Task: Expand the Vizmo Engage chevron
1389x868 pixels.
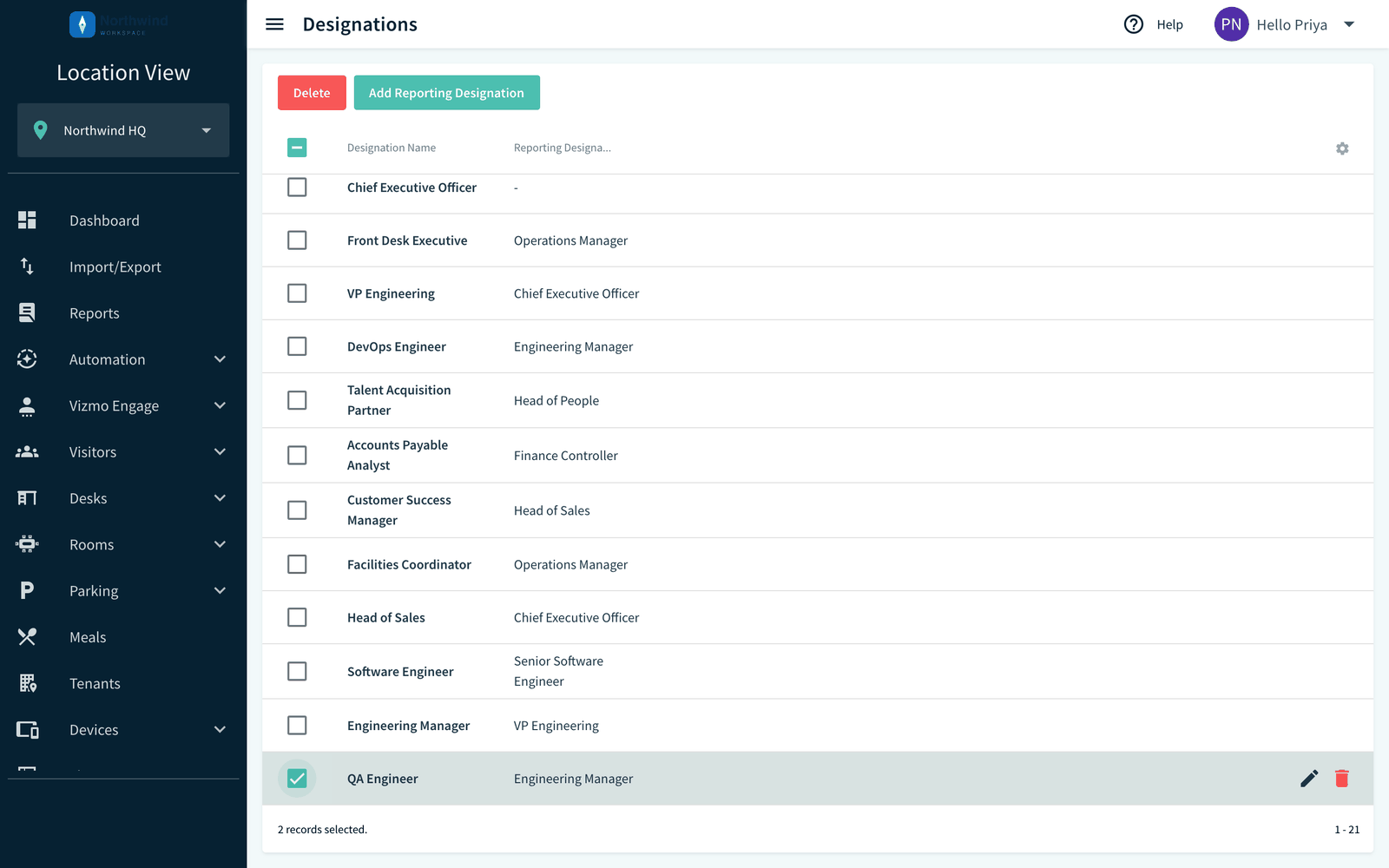Action: tap(220, 405)
